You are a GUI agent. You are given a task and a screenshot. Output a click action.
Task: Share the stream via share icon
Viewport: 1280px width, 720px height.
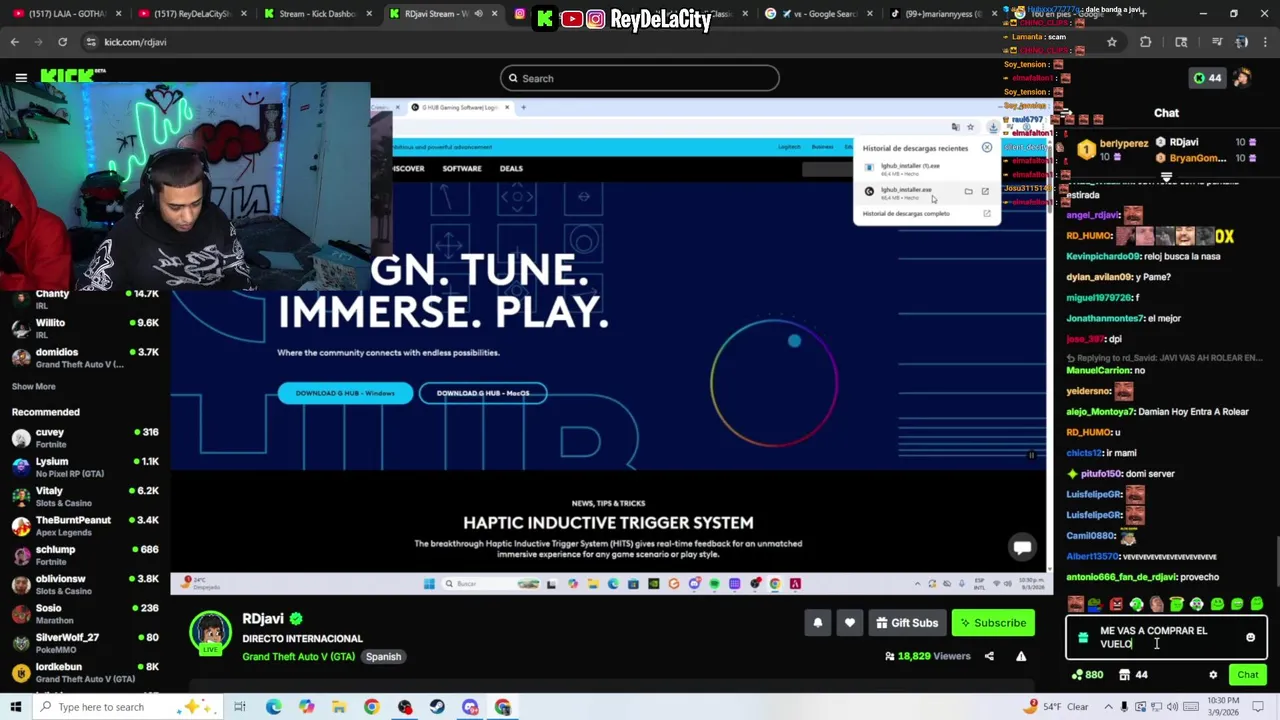[x=989, y=656]
